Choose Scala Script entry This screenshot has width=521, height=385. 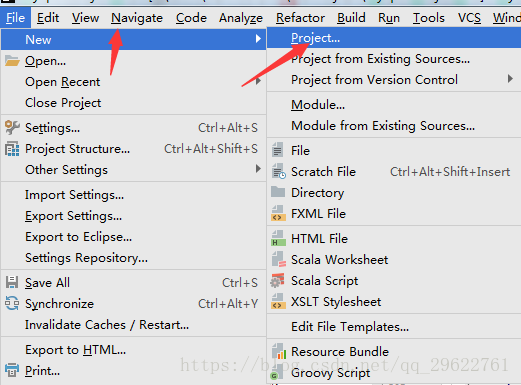(x=394, y=281)
